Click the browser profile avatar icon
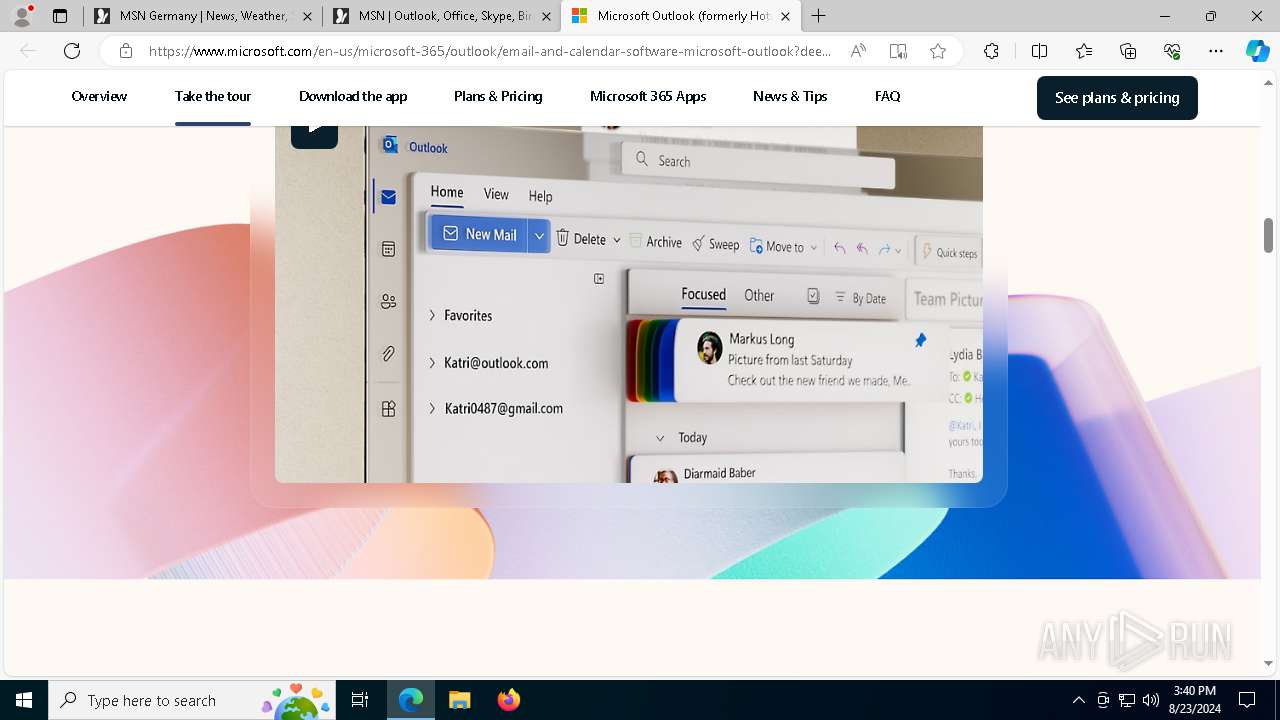1280x720 pixels. [22, 16]
